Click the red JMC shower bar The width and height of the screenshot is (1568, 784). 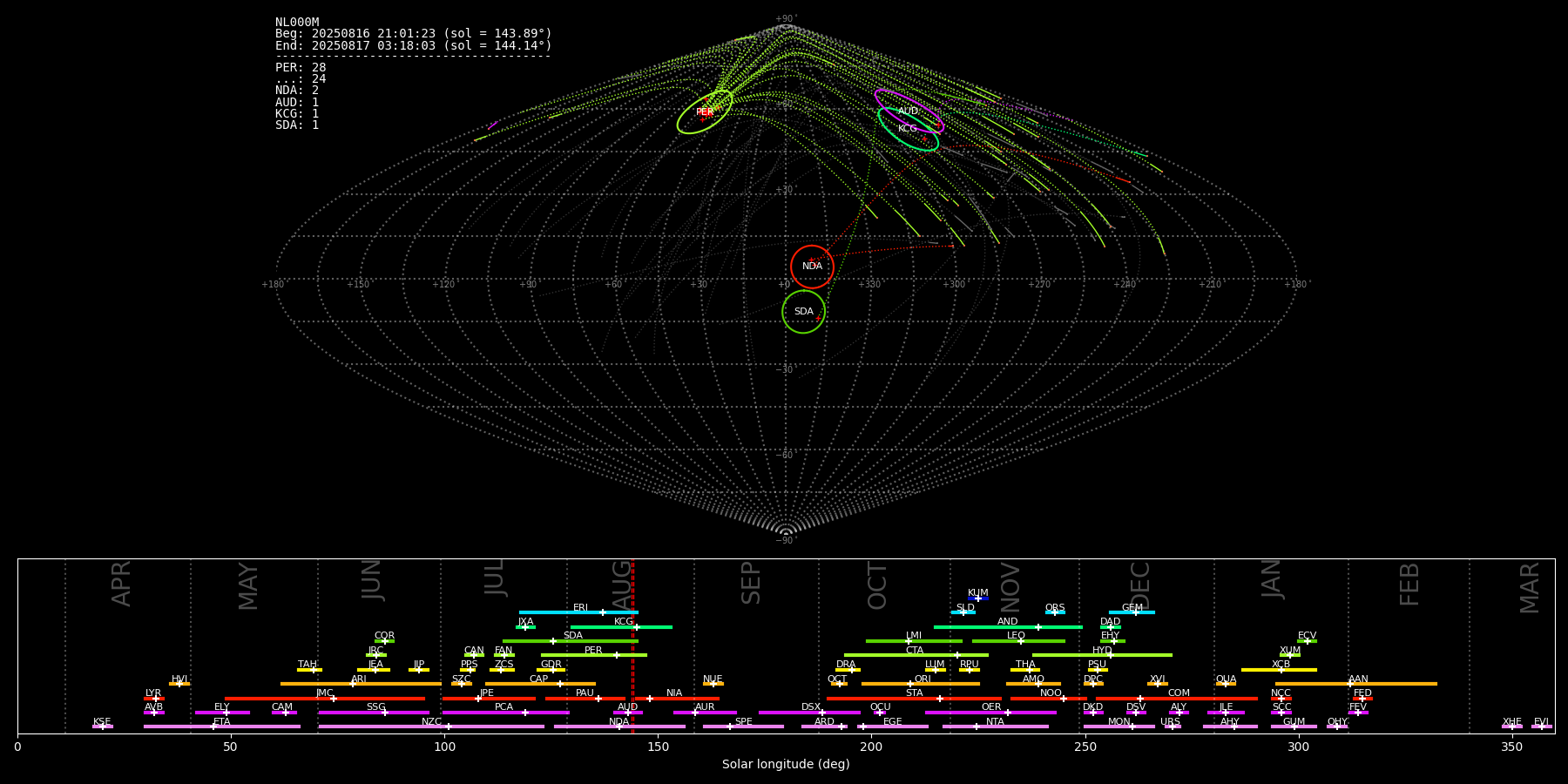(x=325, y=699)
